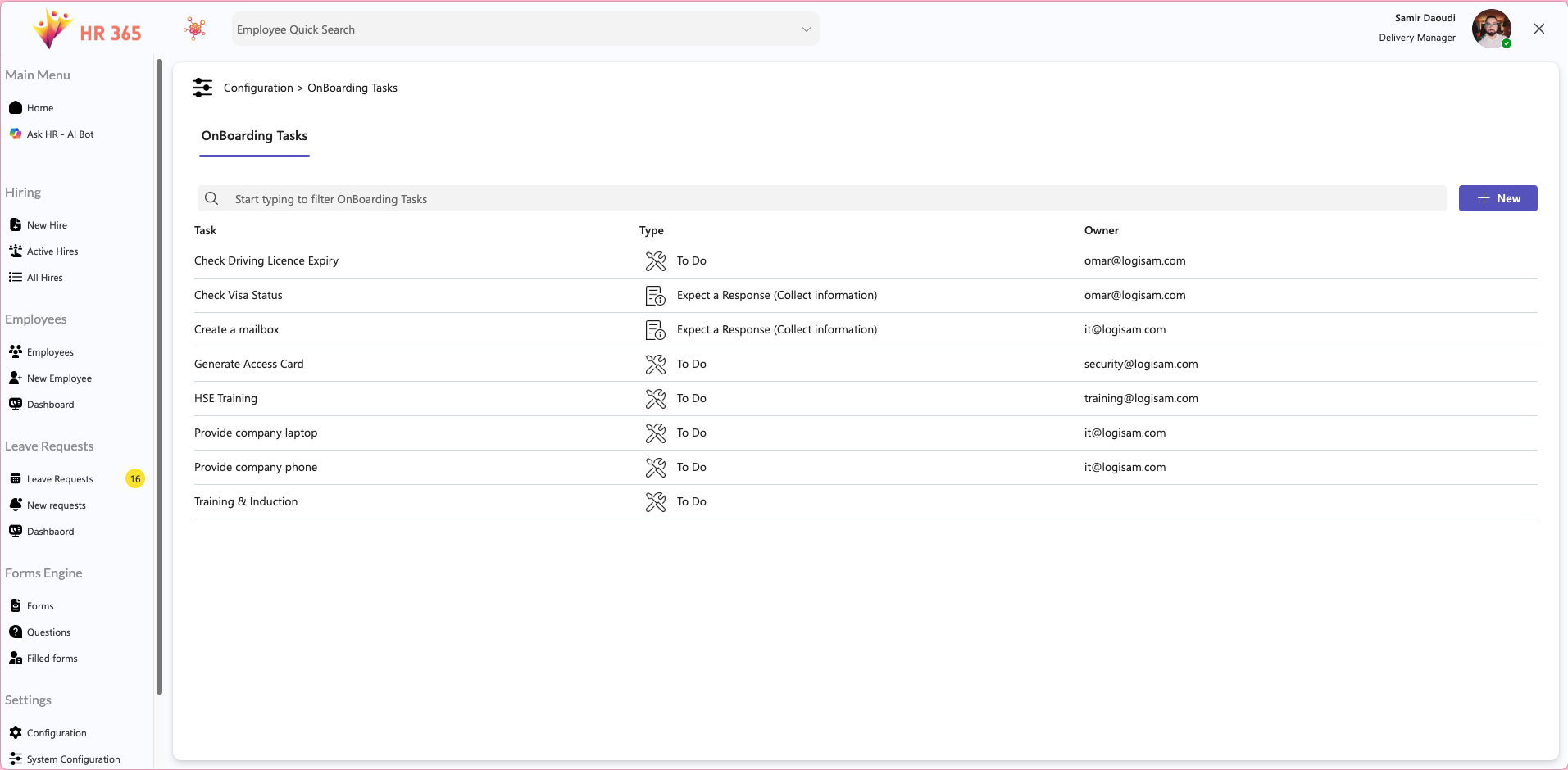Open the Employees list icon
This screenshot has width=1568, height=770.
16,351
